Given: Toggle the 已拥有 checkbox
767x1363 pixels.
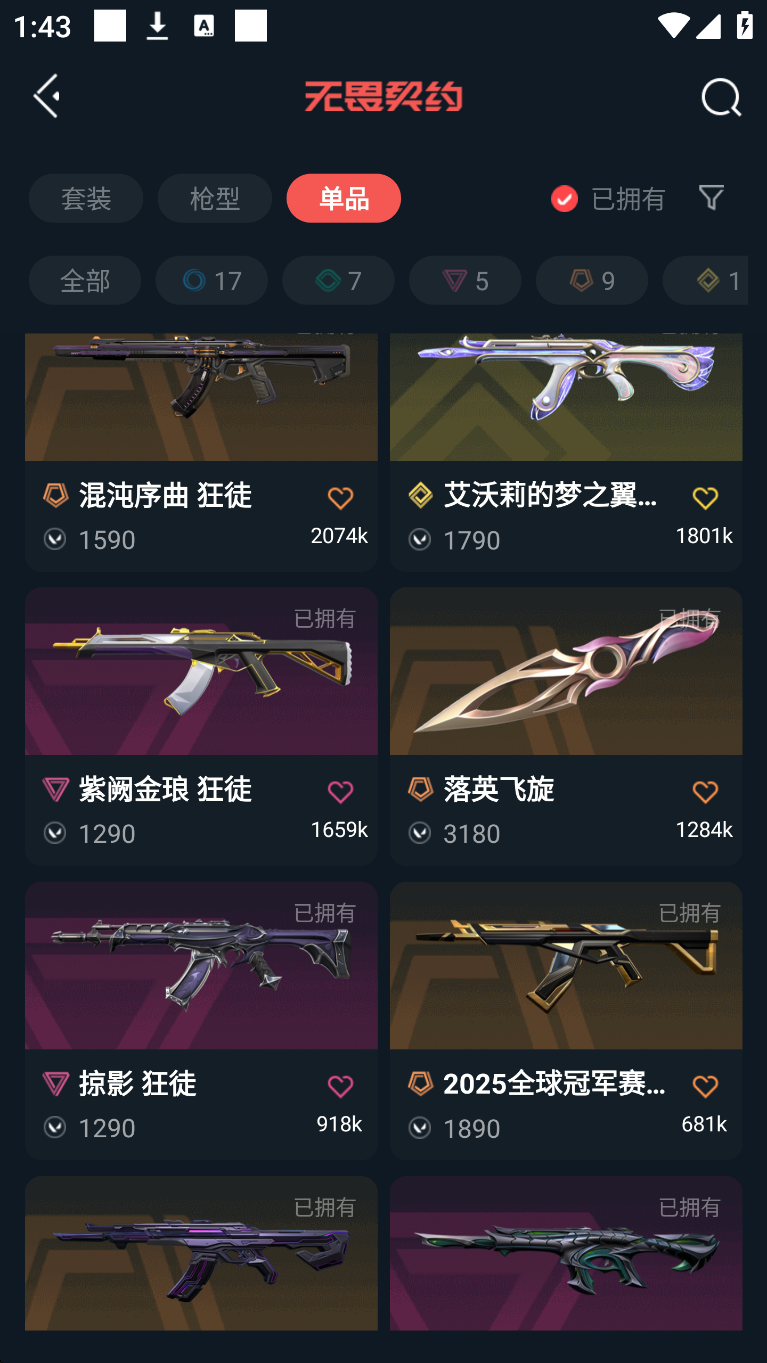Looking at the screenshot, I should [x=564, y=199].
